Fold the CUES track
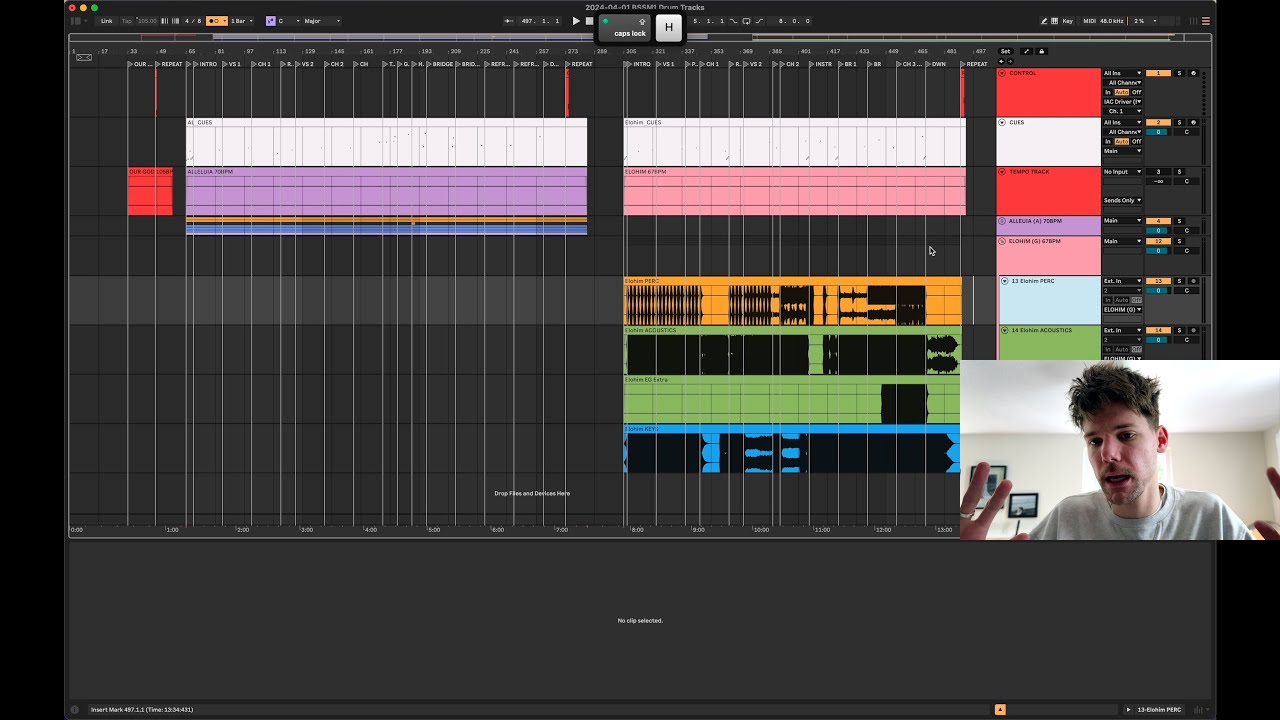 coord(1002,122)
